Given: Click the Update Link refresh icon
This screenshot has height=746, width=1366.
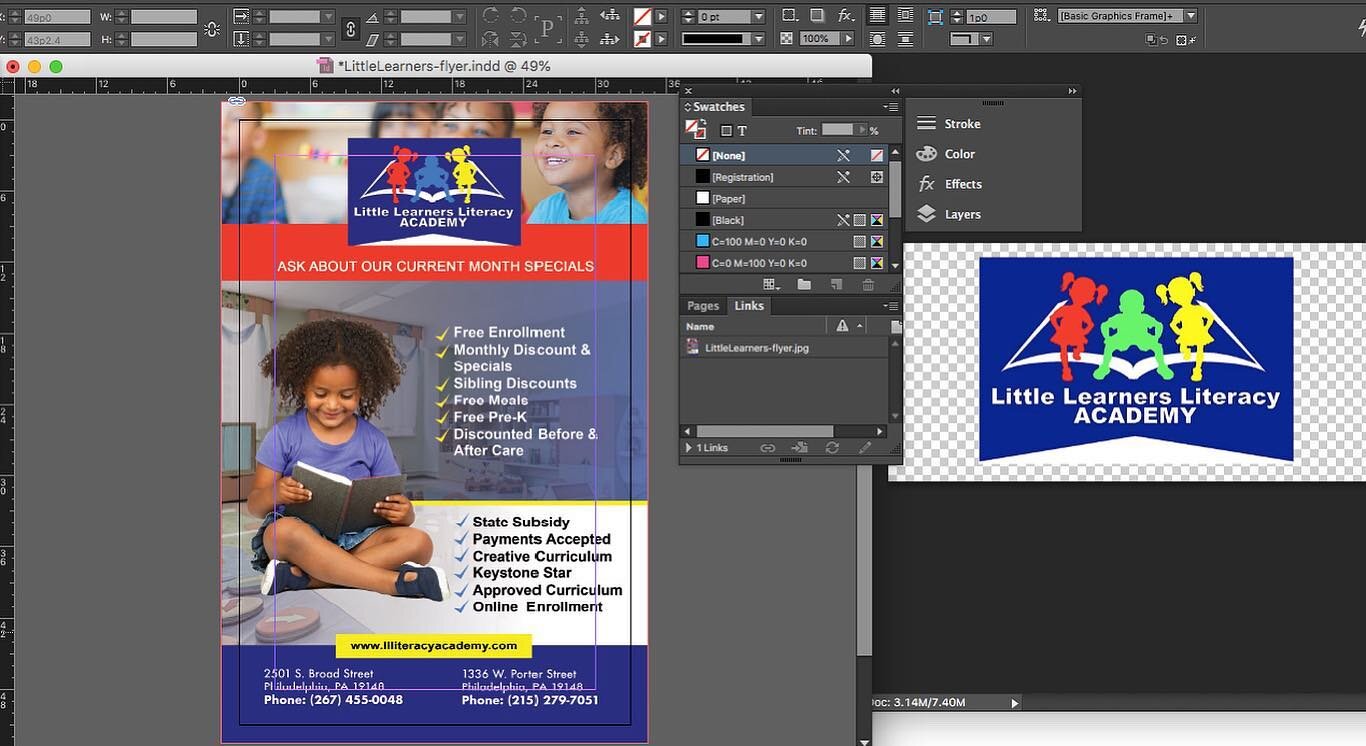Looking at the screenshot, I should (x=832, y=448).
